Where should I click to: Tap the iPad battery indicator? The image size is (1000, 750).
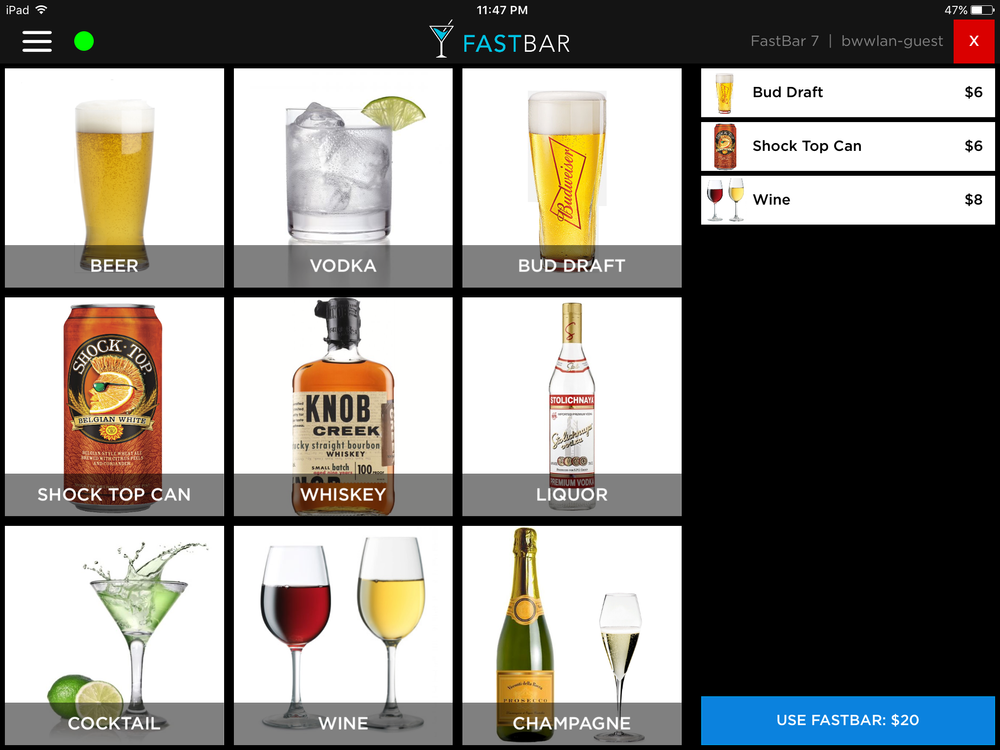pyautogui.click(x=982, y=10)
